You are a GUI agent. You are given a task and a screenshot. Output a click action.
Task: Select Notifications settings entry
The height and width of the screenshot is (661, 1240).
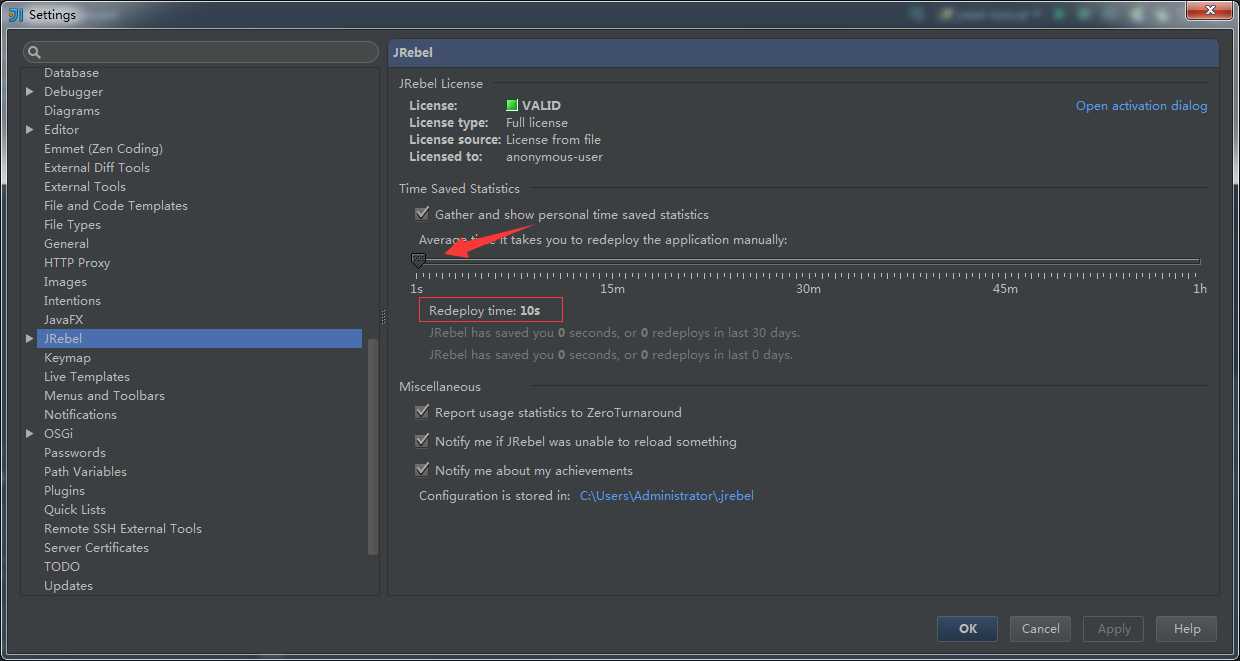(x=80, y=414)
